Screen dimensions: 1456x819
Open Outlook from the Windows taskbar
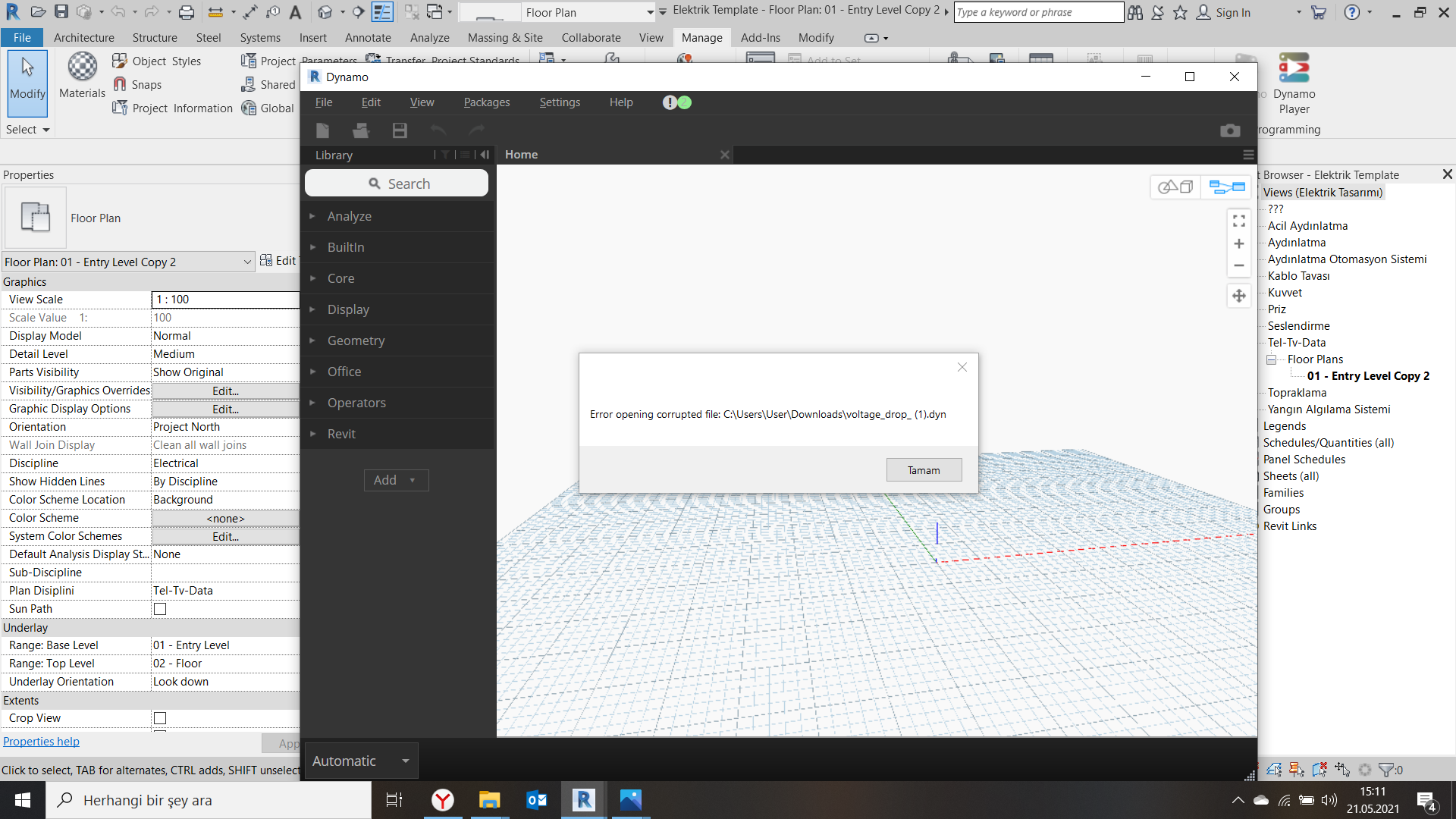point(536,800)
